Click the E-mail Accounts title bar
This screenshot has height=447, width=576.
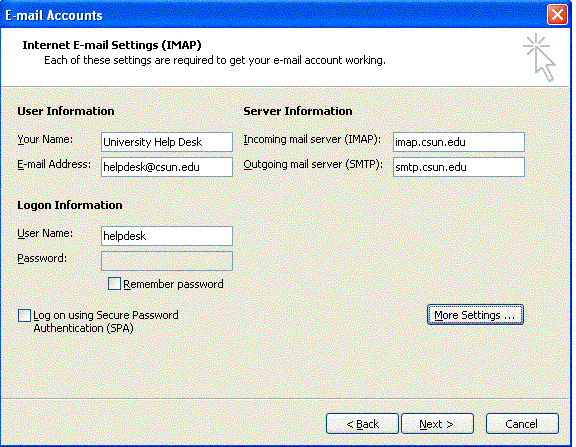(x=272, y=15)
